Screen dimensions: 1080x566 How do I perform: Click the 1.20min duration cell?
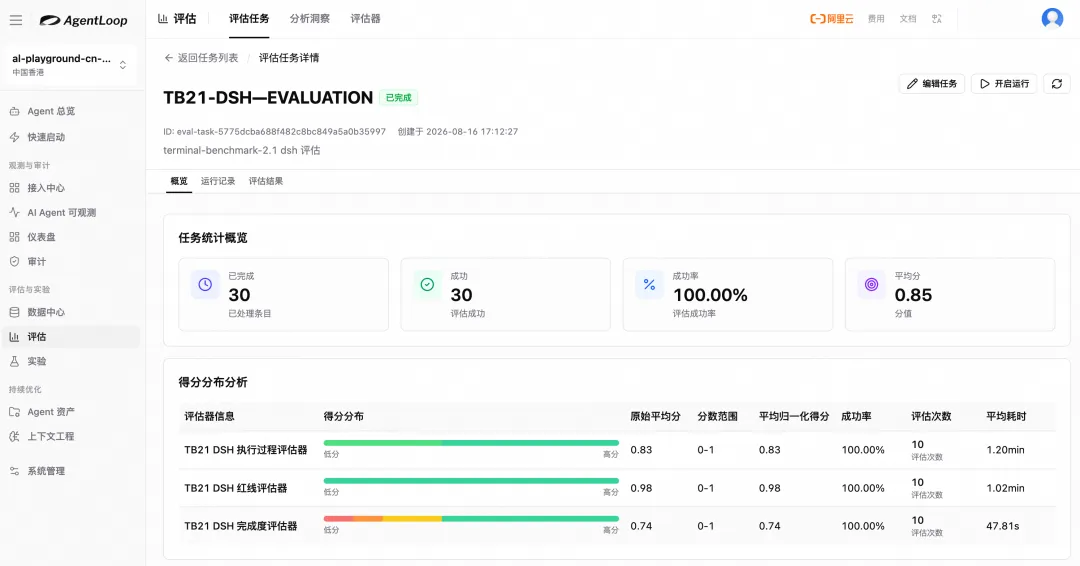tap(1006, 450)
